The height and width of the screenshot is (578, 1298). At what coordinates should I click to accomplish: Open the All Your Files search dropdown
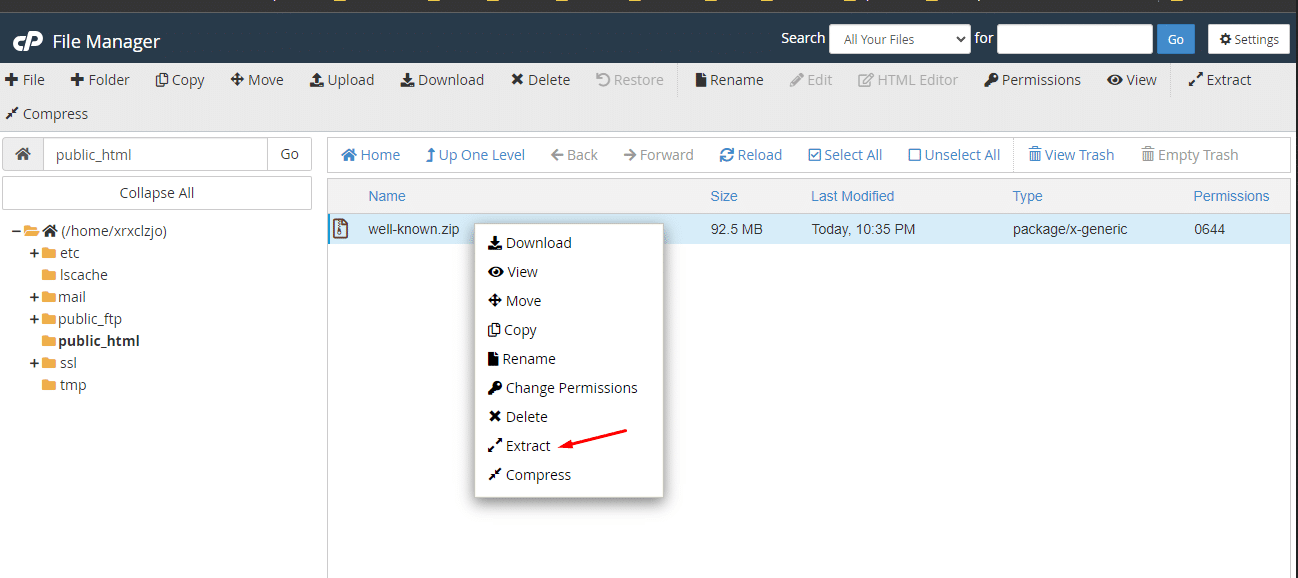tap(899, 39)
